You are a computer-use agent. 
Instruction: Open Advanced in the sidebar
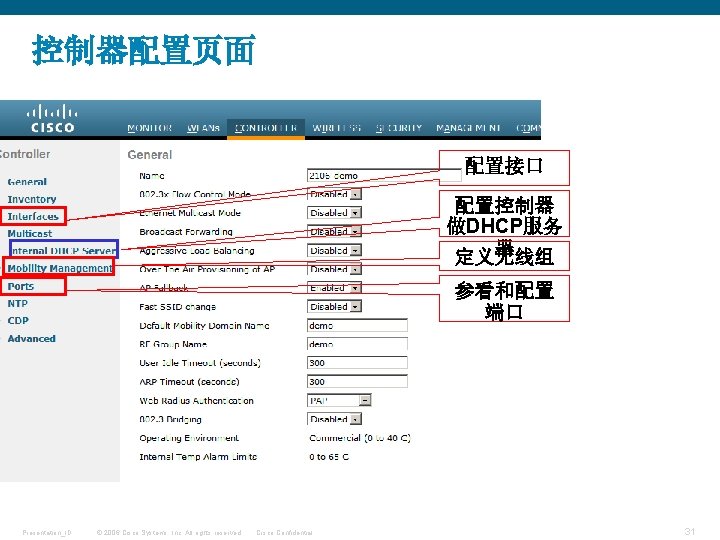[x=32, y=339]
